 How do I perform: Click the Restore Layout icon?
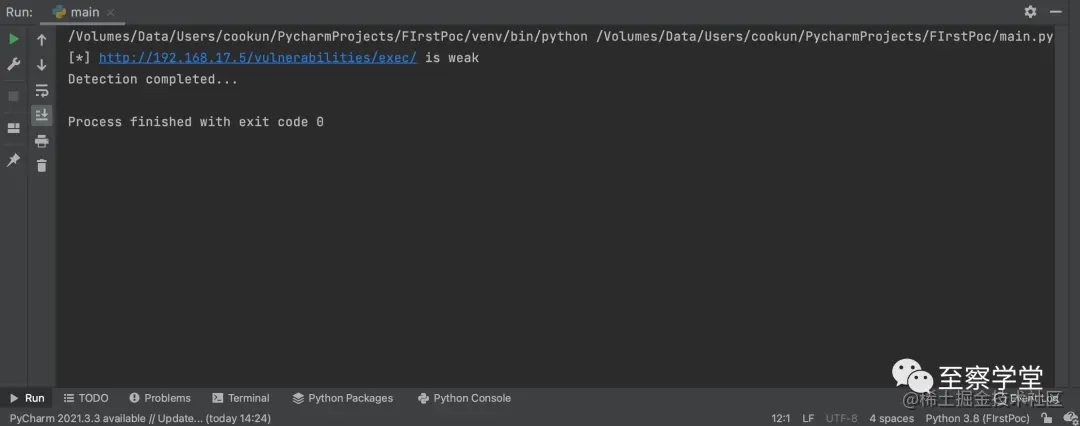point(14,128)
